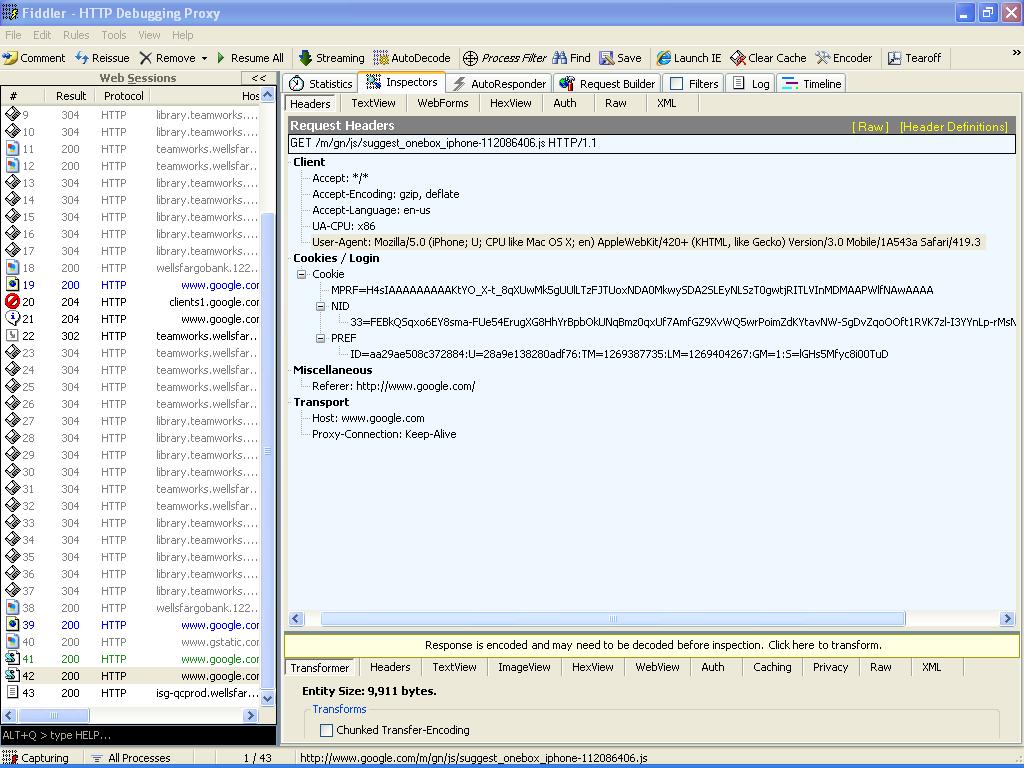1024x768 pixels.
Task: Toggle the Capturing status bar indicator
Action: pos(36,758)
